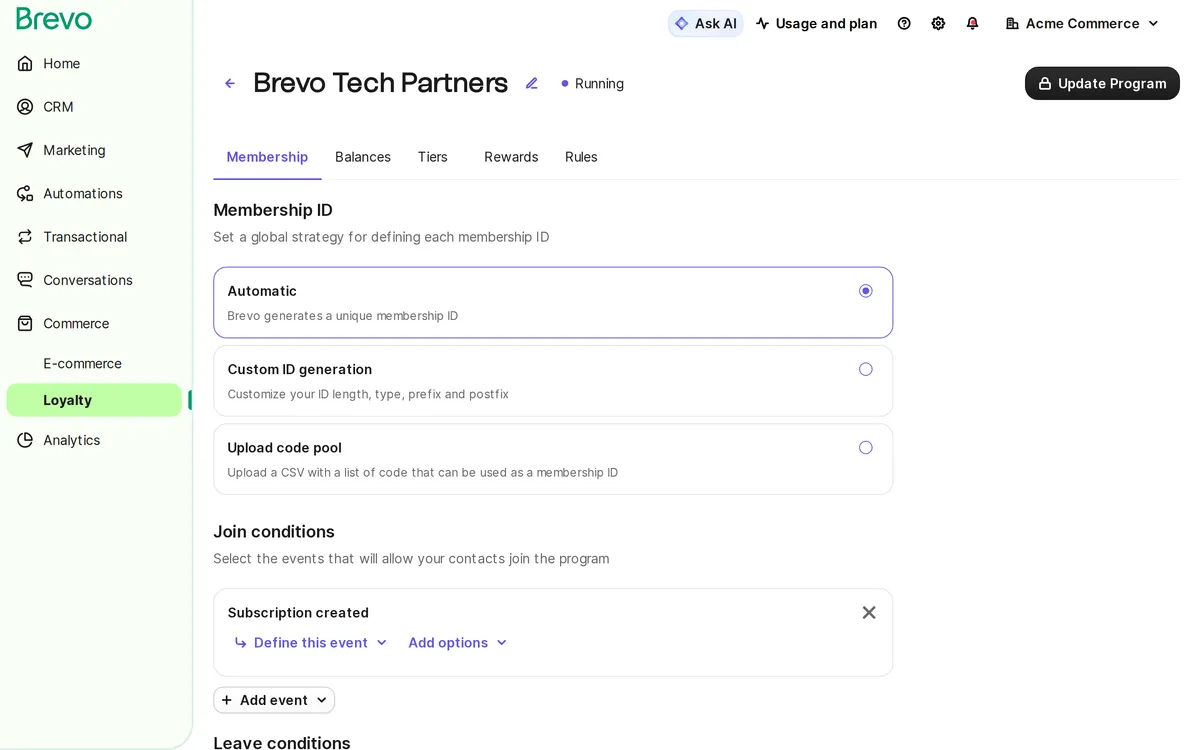The image size is (1200, 750).
Task: Switch to the Balances tab
Action: 363,157
